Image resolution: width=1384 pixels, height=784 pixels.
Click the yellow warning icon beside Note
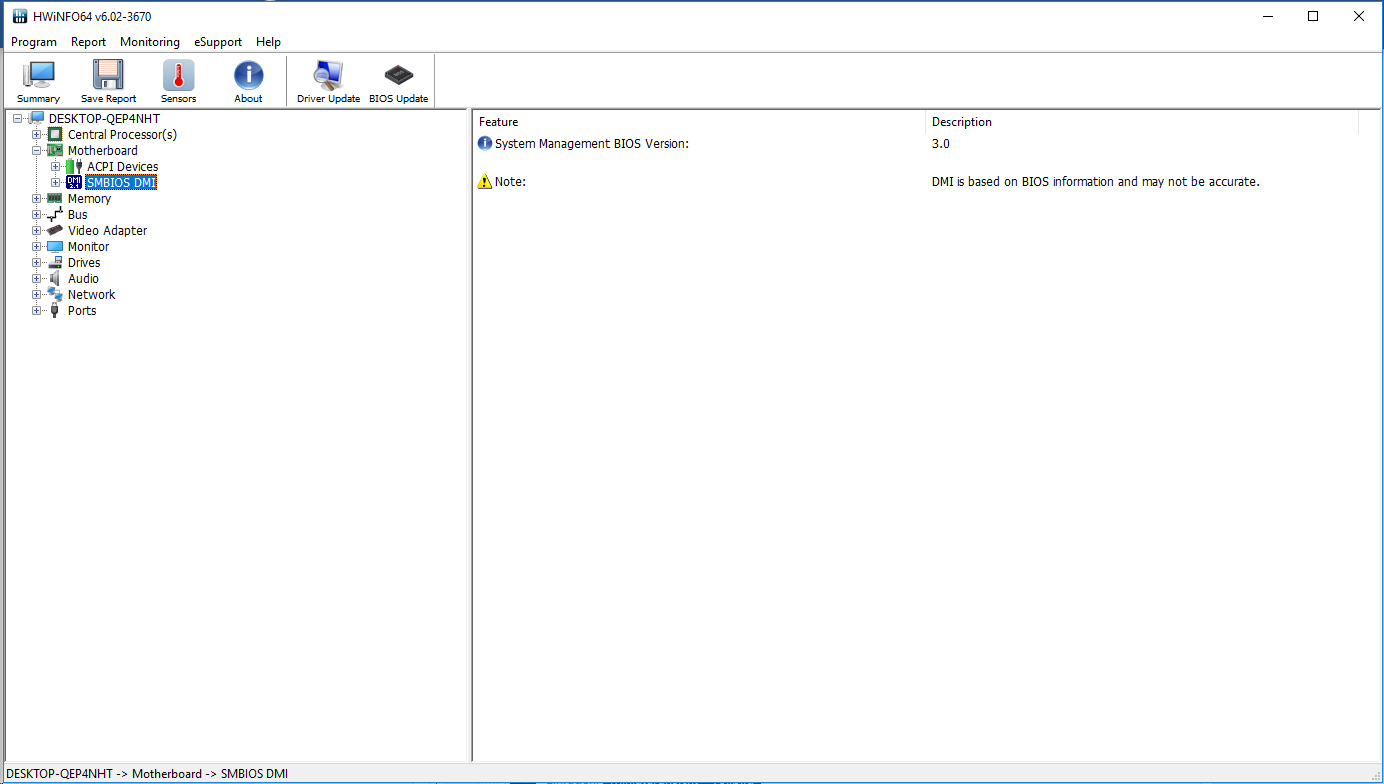pyautogui.click(x=485, y=181)
